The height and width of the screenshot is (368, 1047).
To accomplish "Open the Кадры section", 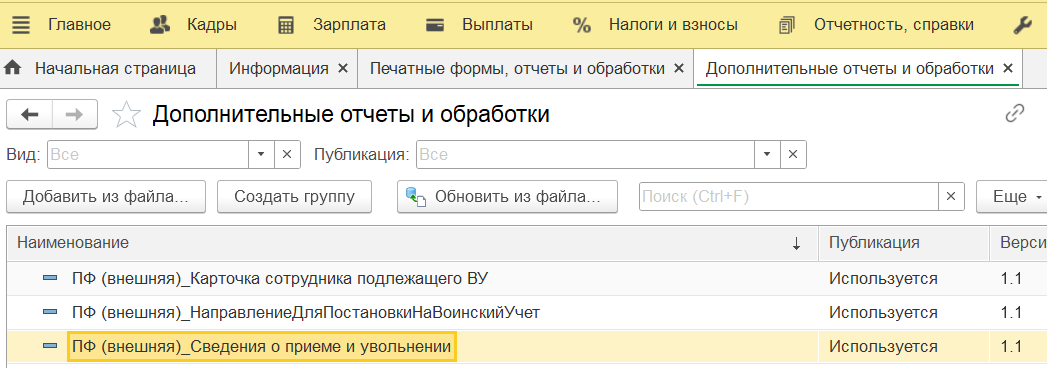I will [194, 25].
